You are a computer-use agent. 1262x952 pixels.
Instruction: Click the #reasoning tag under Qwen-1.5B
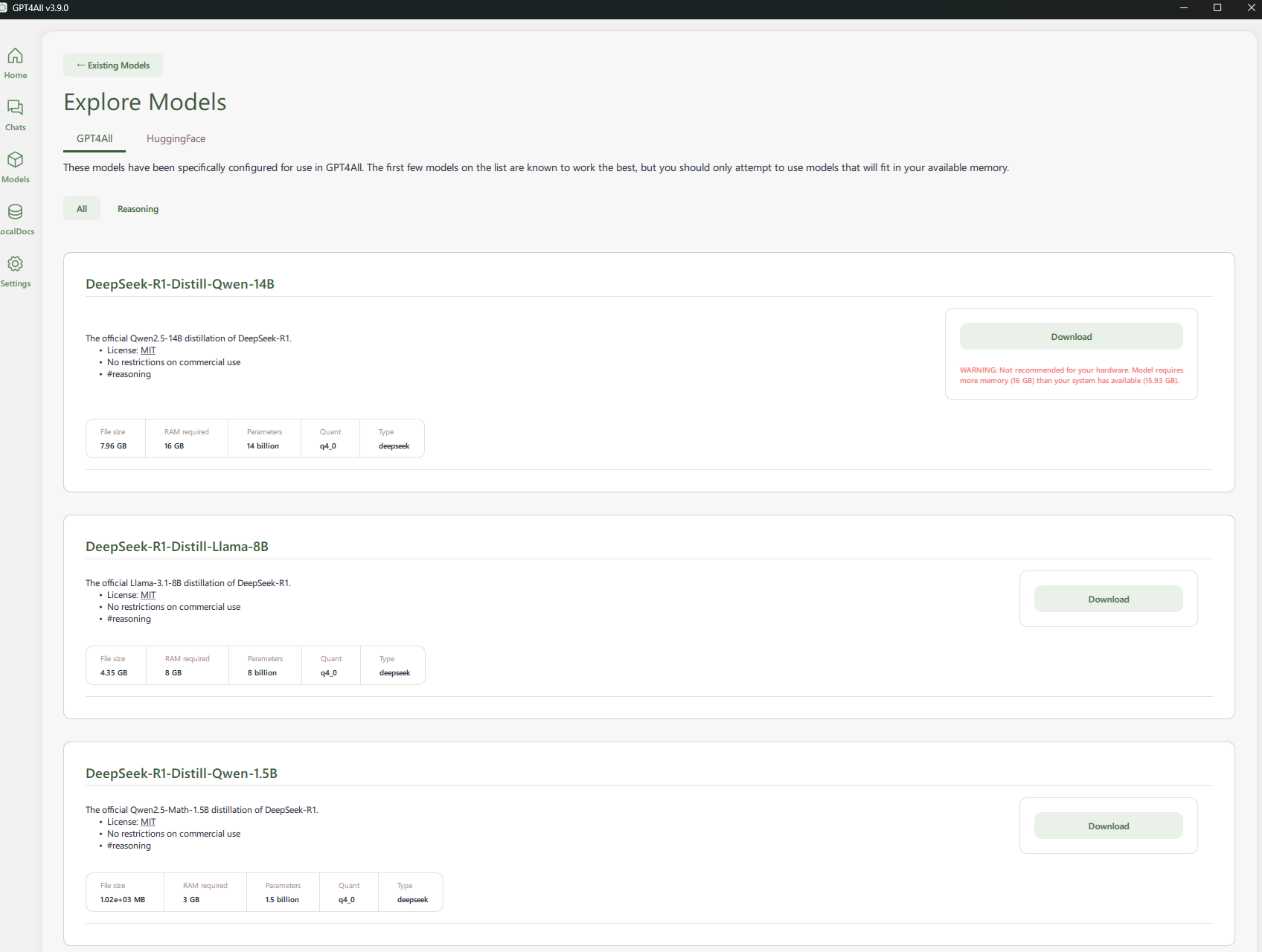point(129,846)
